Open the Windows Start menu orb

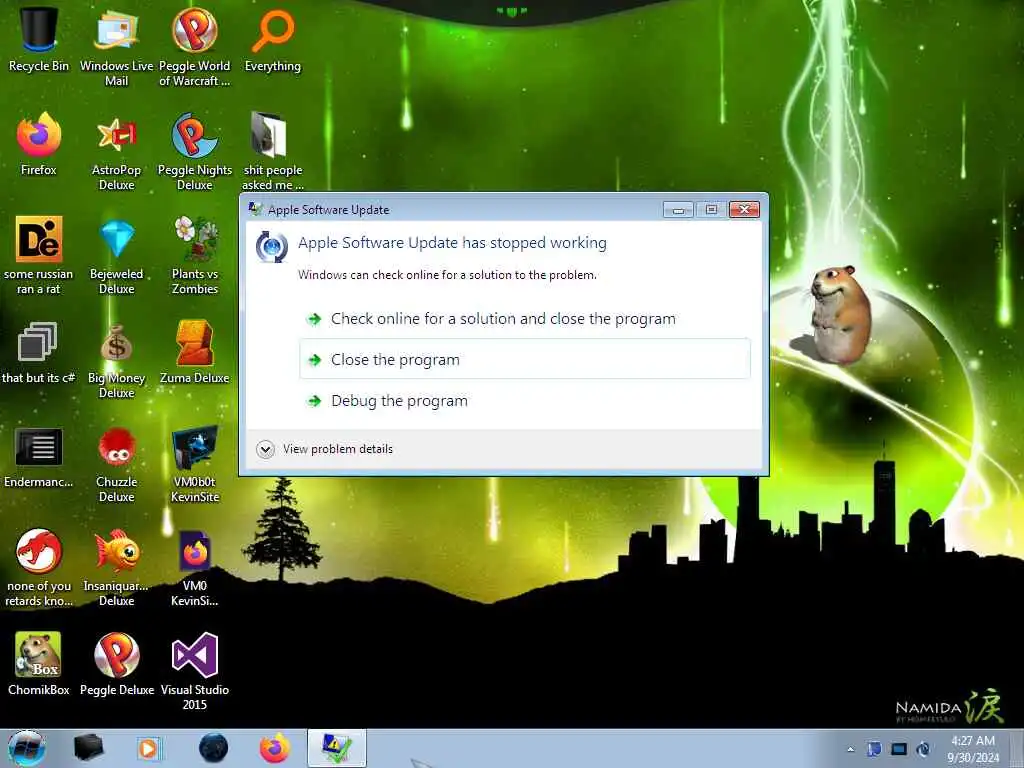(x=27, y=748)
